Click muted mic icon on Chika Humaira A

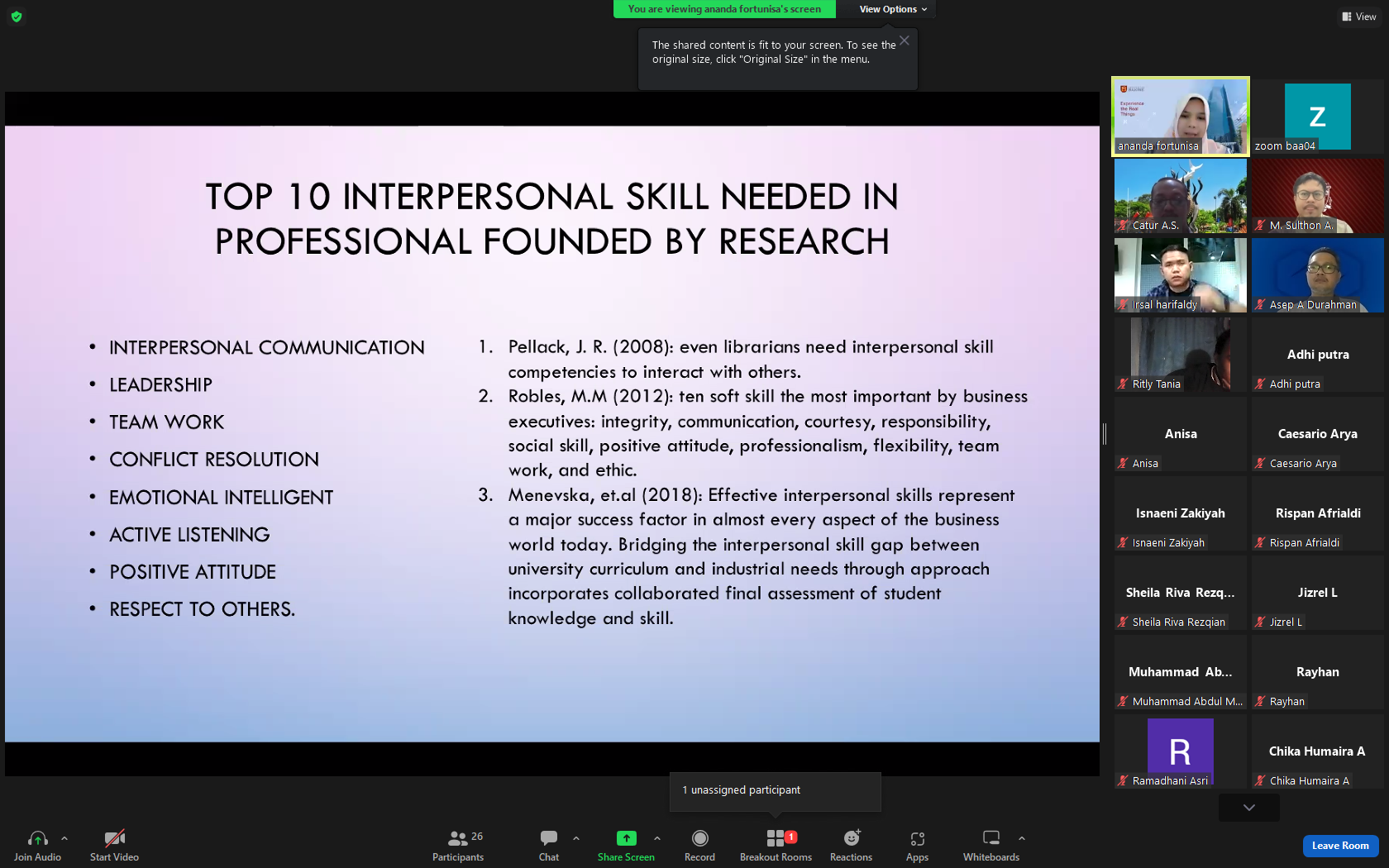[x=1260, y=780]
